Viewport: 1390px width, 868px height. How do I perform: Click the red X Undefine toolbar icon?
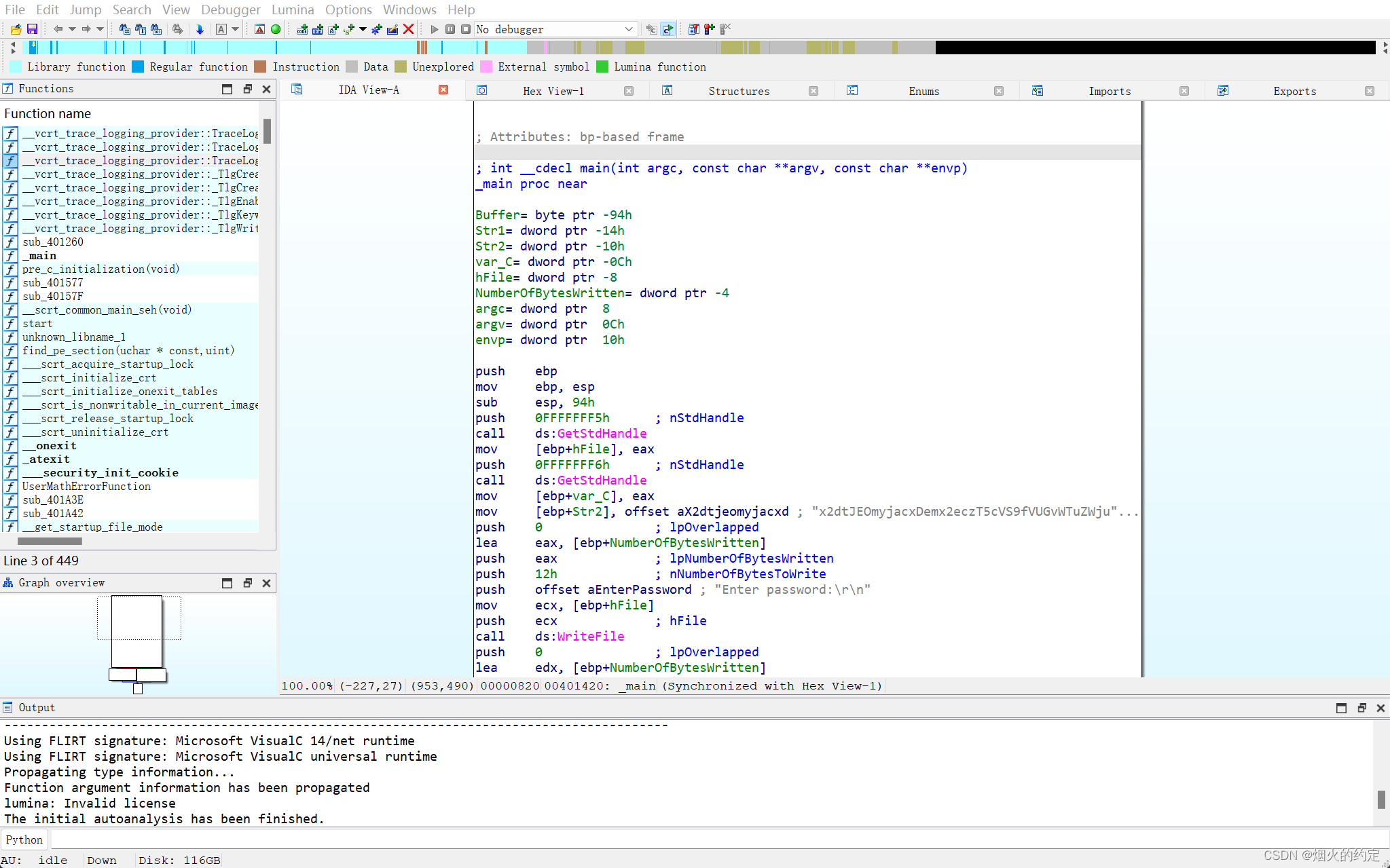[408, 29]
